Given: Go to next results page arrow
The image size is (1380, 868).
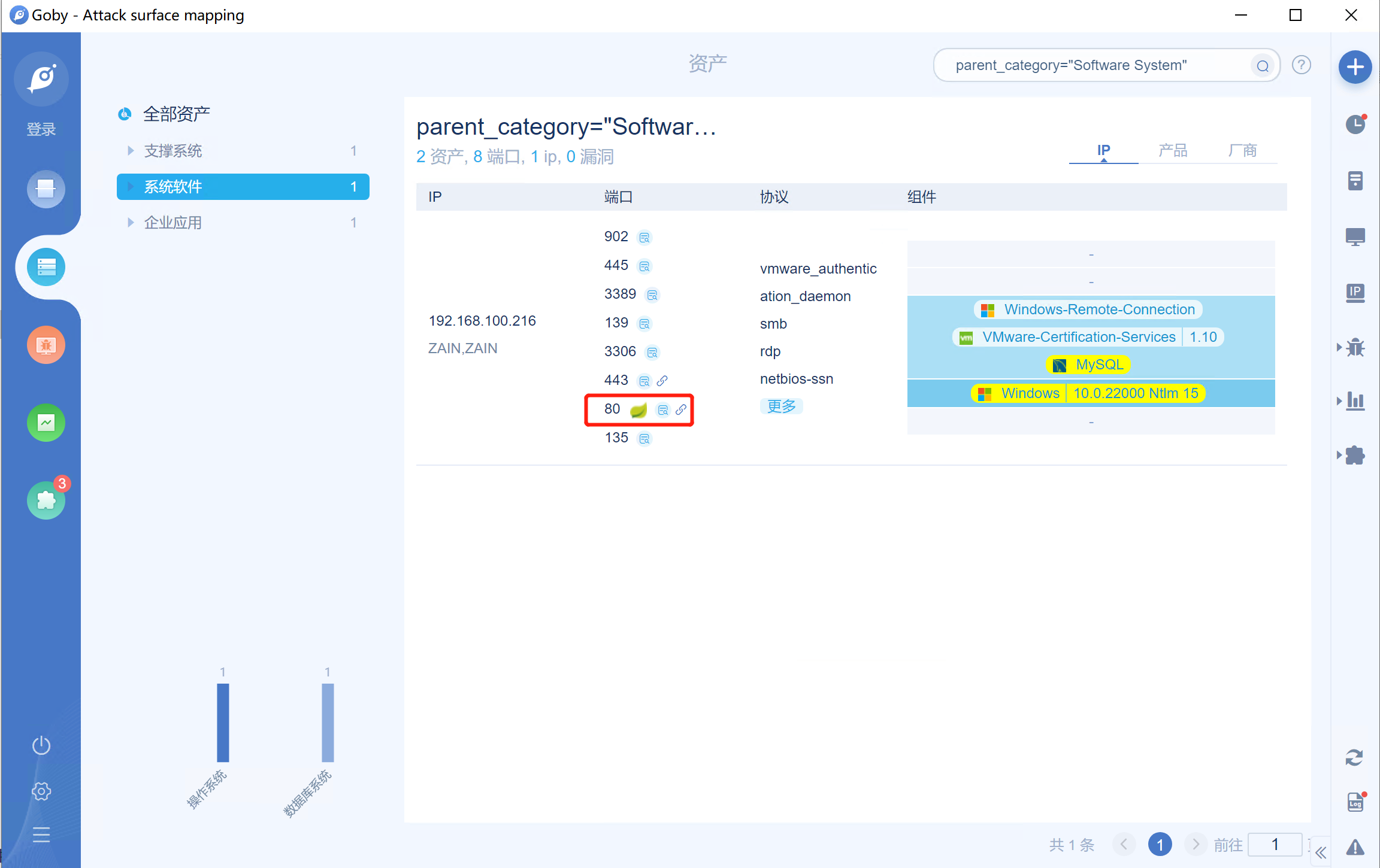Looking at the screenshot, I should (1196, 845).
